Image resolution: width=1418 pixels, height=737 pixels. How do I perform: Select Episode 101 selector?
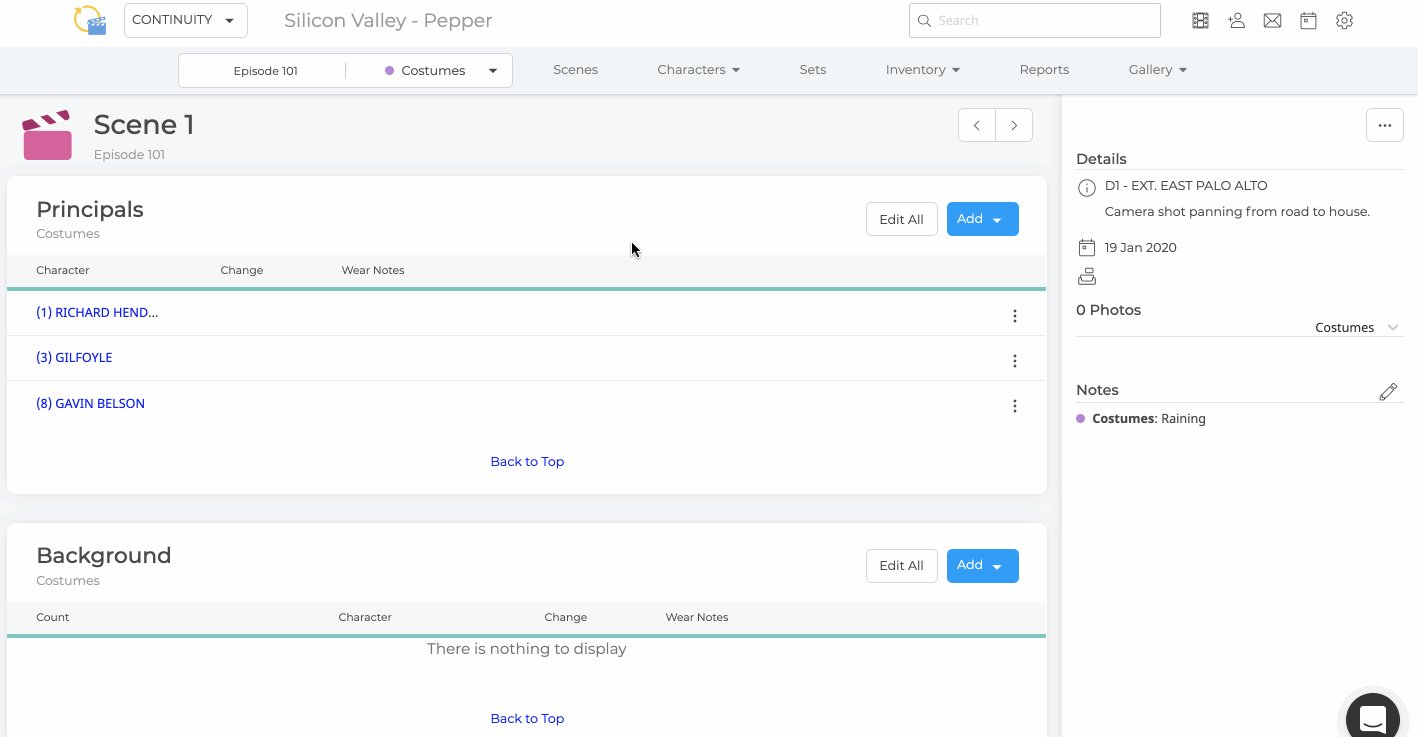[265, 71]
